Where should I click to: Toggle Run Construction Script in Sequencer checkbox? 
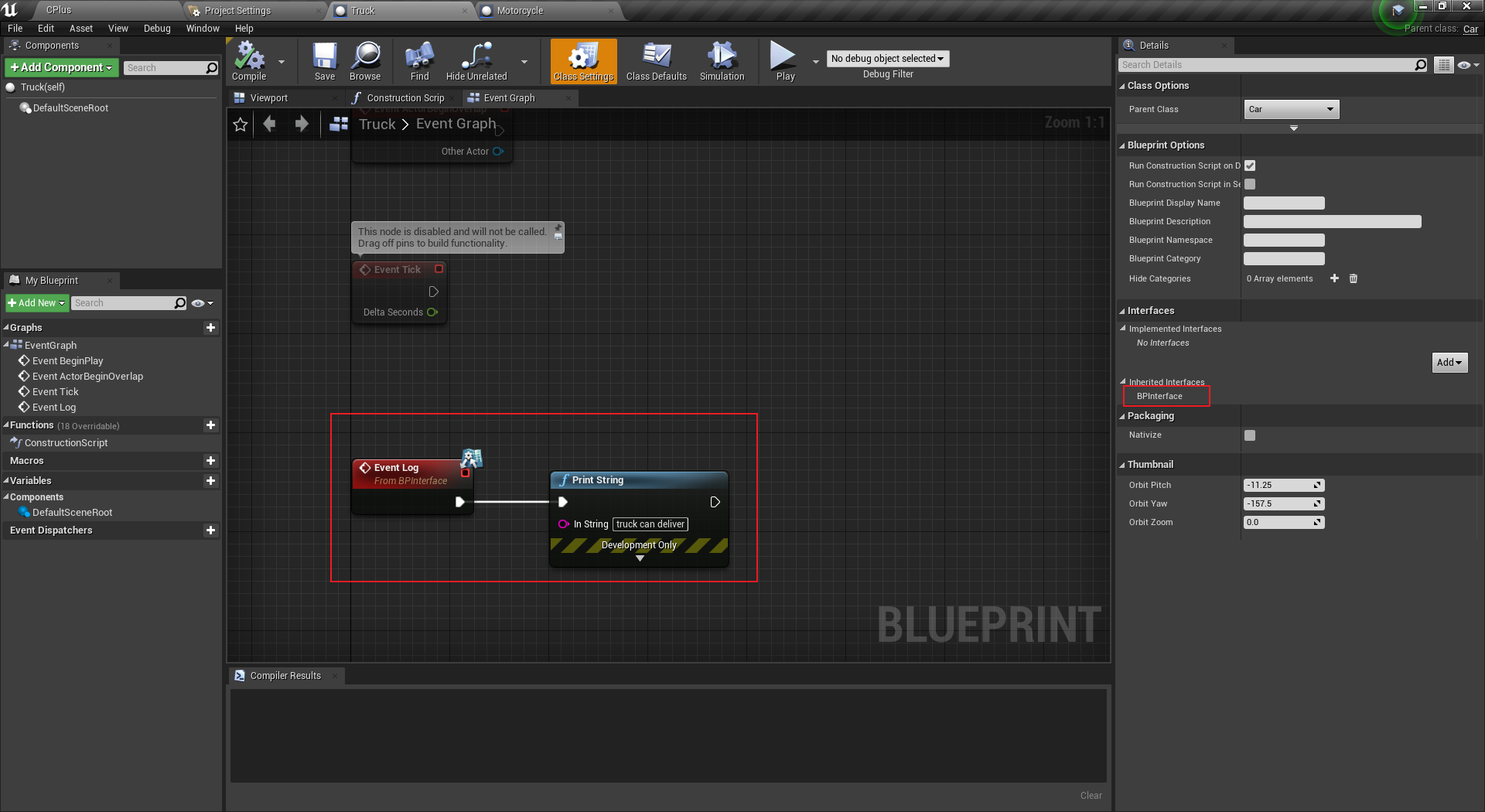[x=1250, y=184]
